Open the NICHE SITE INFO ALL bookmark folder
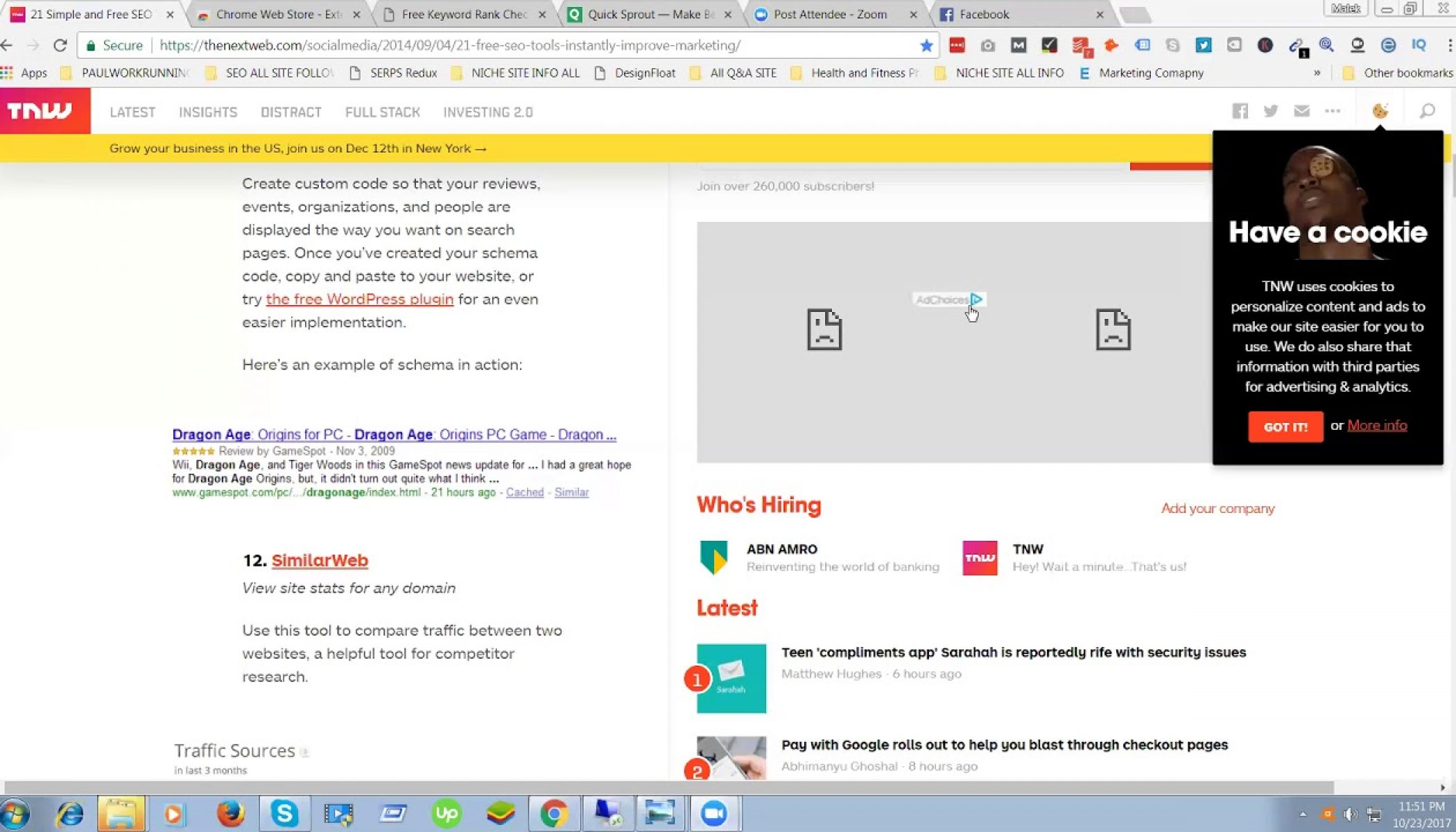The height and width of the screenshot is (832, 1456). click(515, 73)
